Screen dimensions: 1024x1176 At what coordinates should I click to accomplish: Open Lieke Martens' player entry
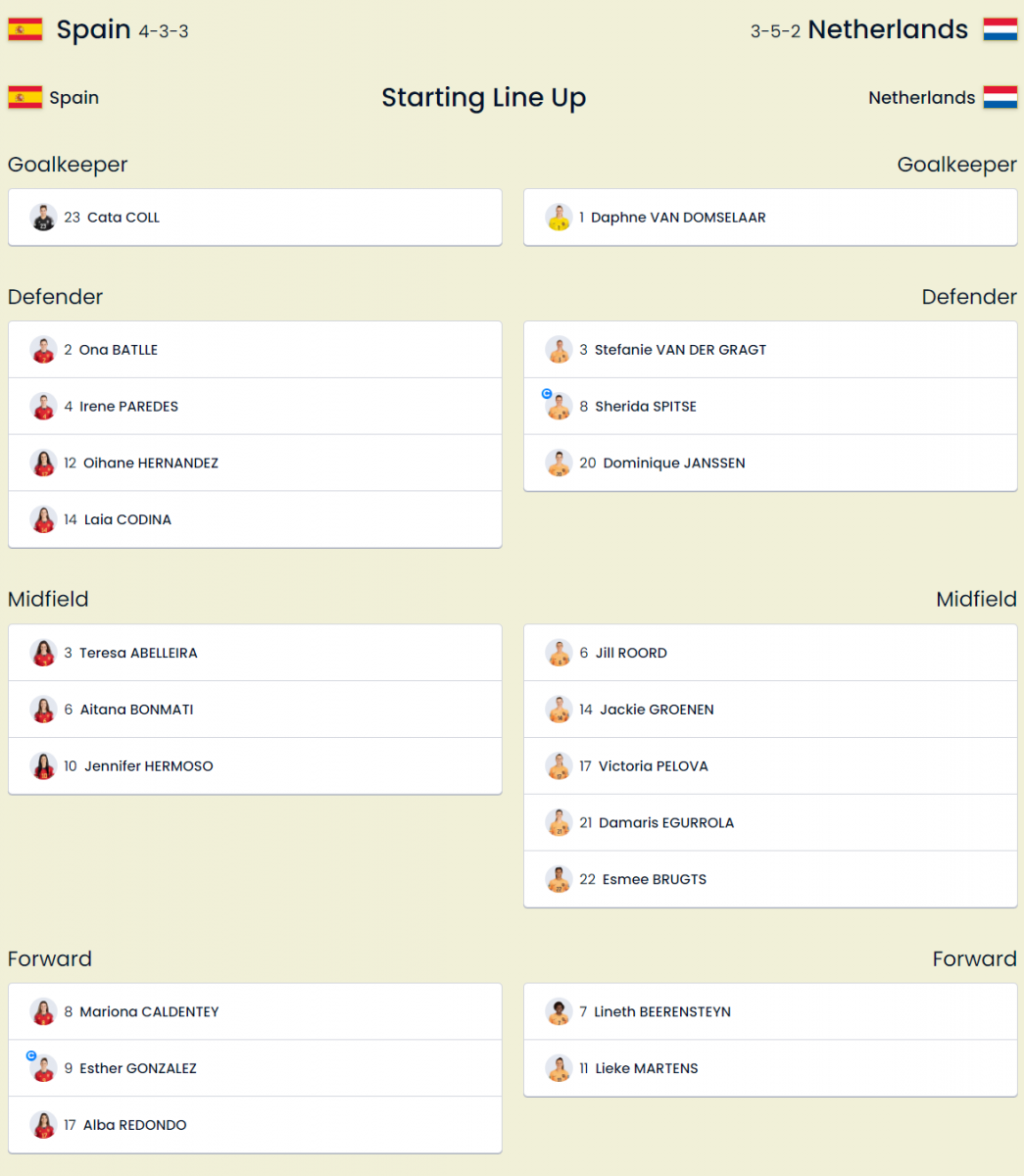770,1068
